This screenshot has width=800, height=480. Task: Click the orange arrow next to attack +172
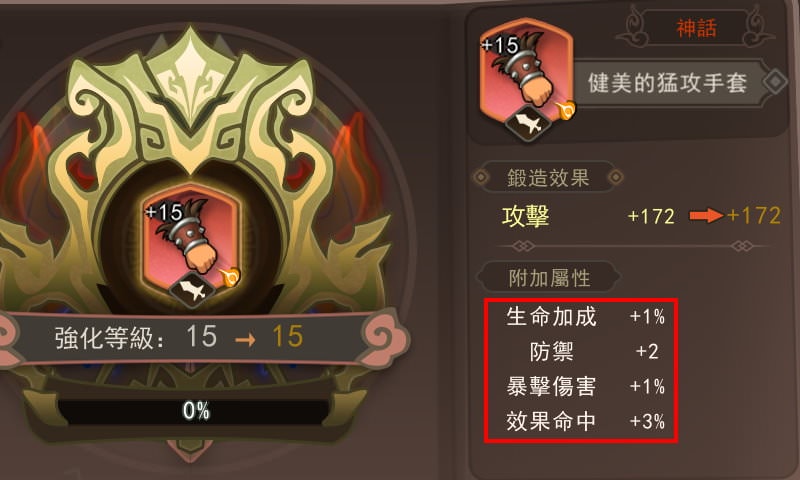click(706, 216)
